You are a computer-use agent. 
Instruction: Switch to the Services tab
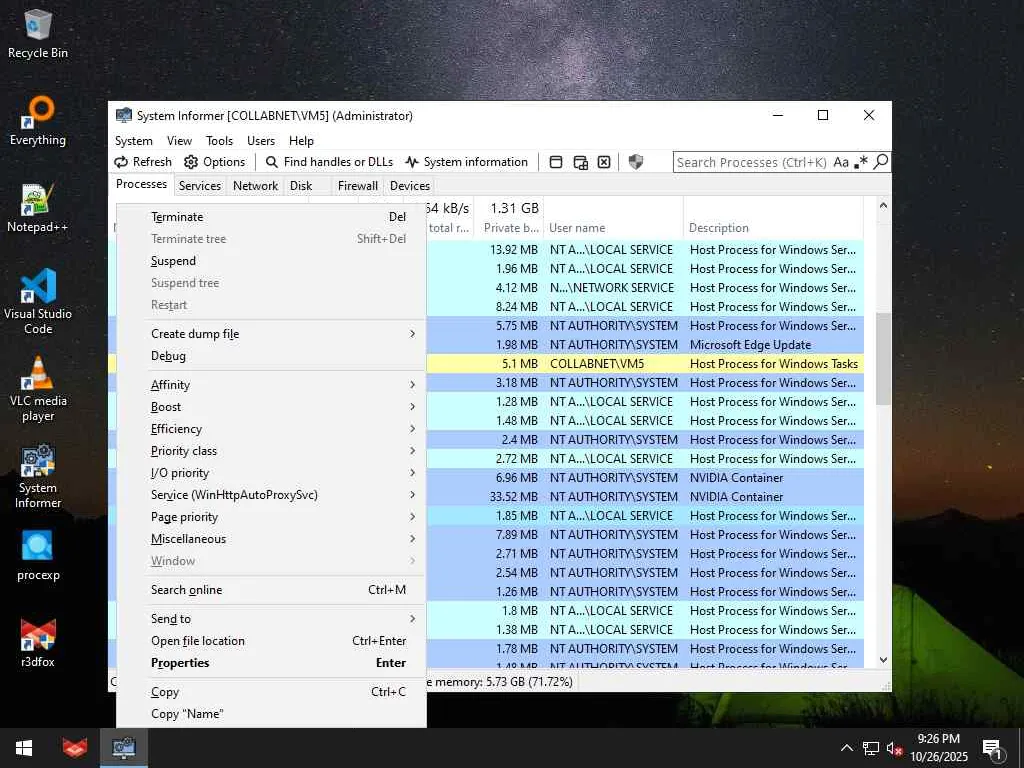click(x=200, y=185)
